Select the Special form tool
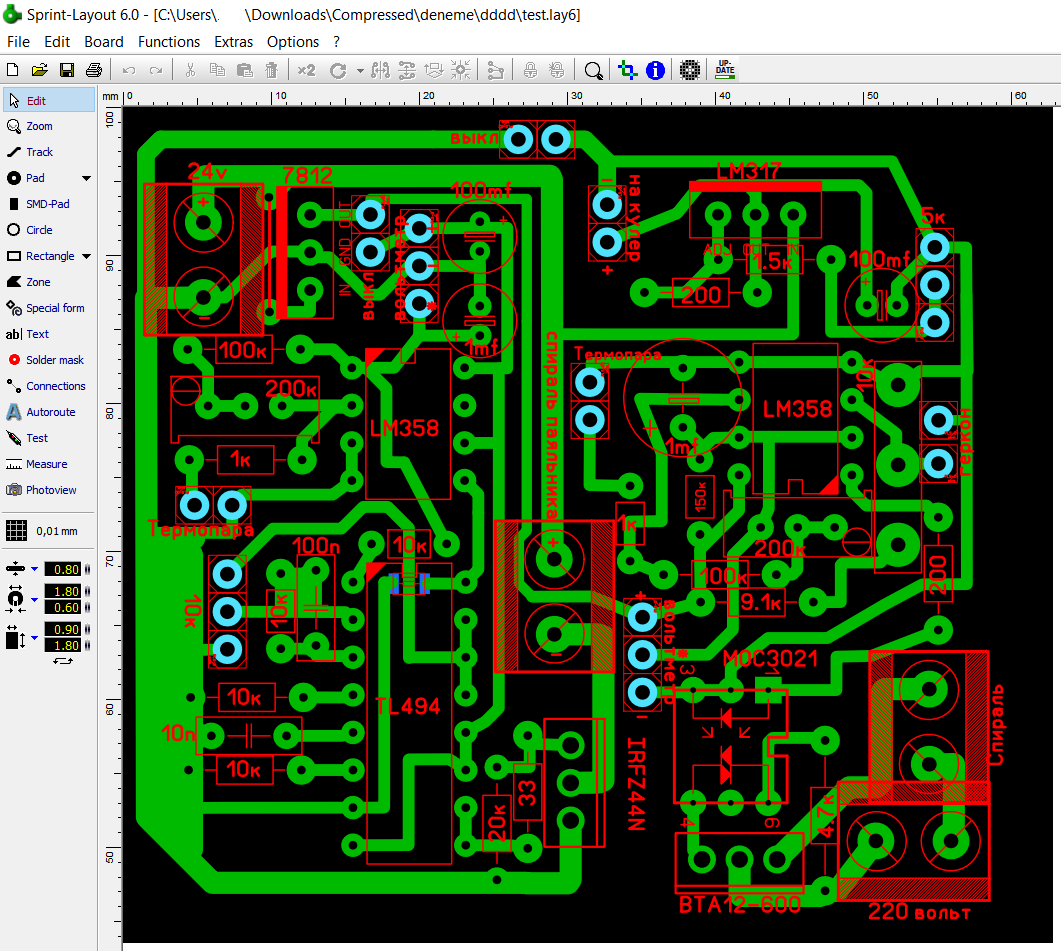 click(x=49, y=308)
